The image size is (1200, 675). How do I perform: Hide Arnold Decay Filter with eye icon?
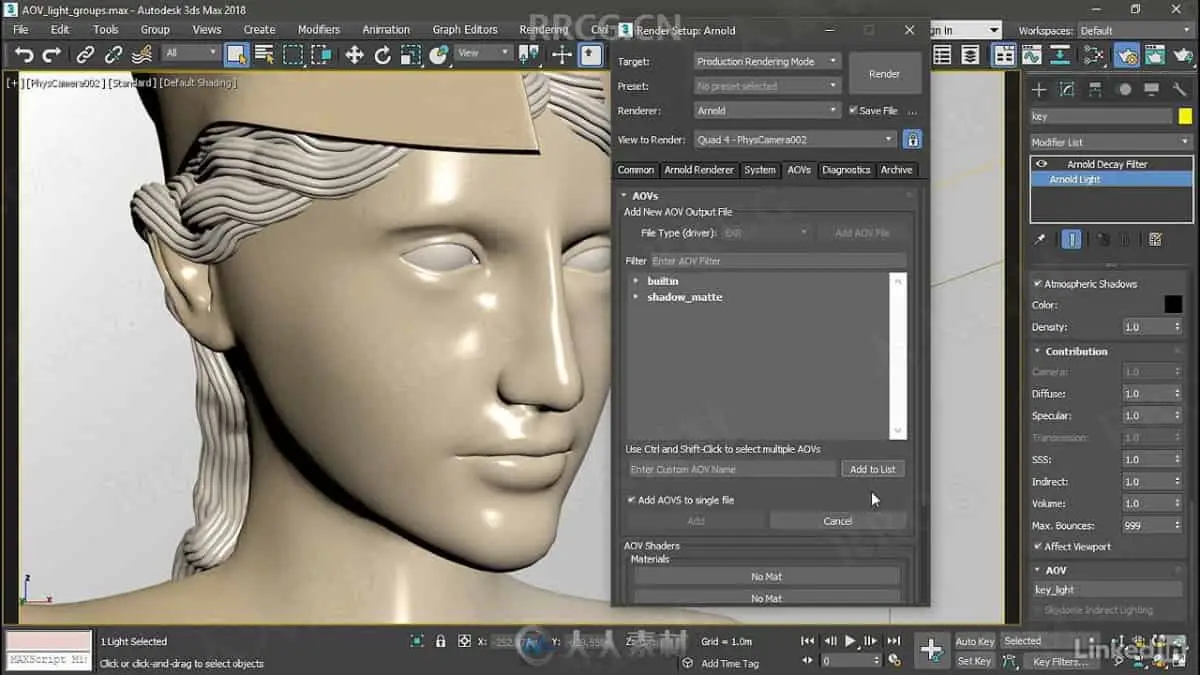pyautogui.click(x=1042, y=164)
